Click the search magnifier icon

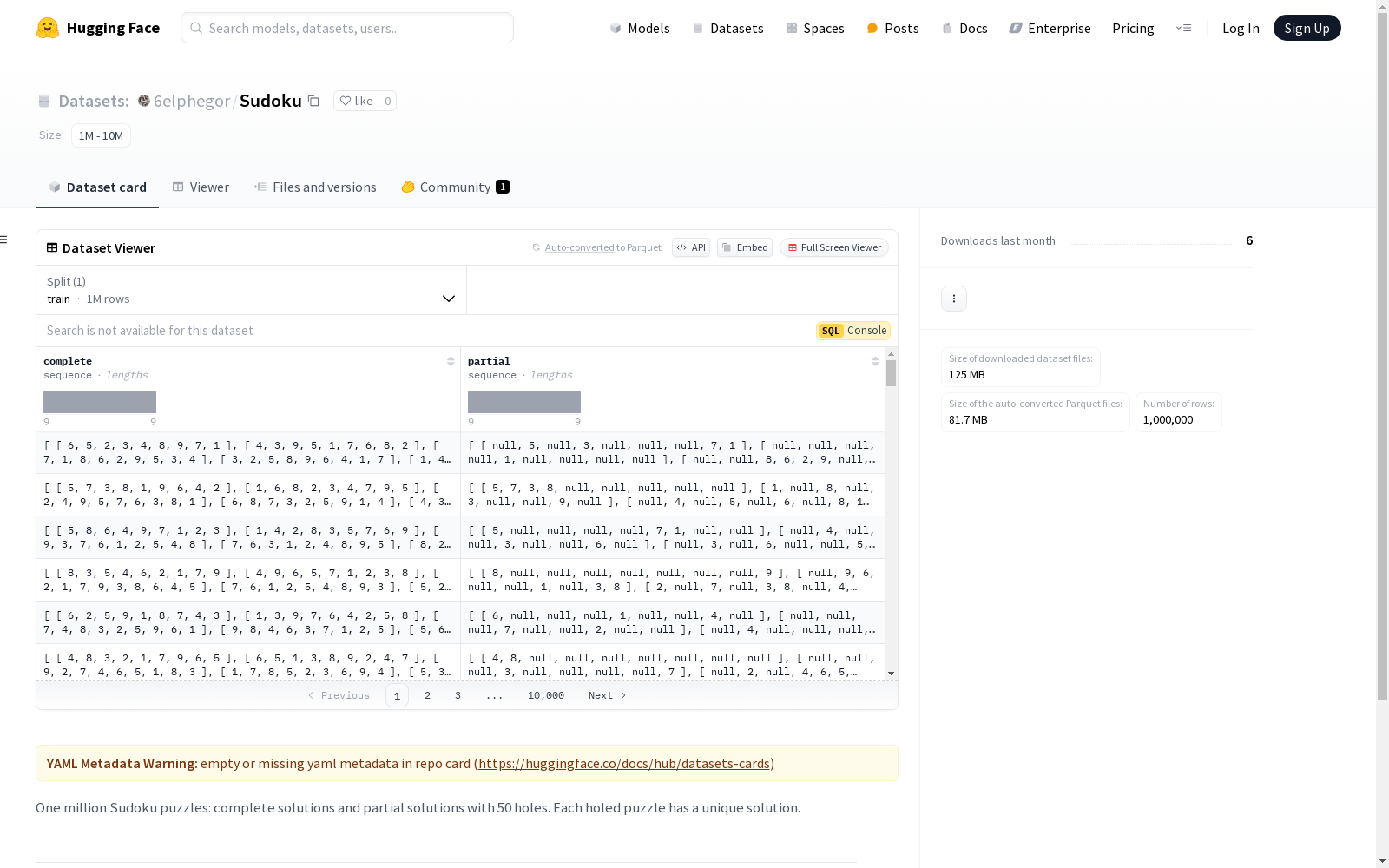(196, 28)
